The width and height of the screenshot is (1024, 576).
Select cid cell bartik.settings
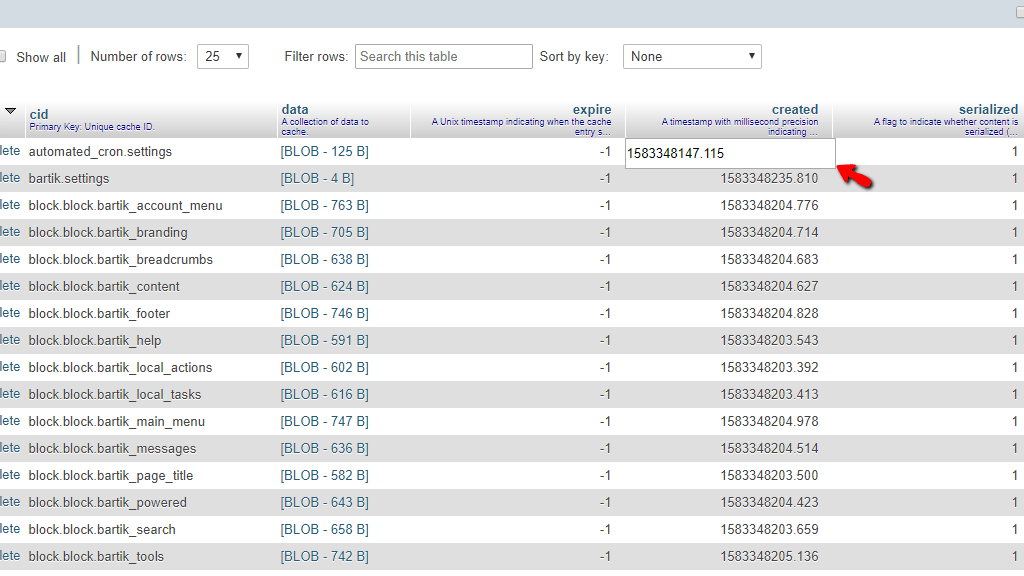(x=69, y=178)
